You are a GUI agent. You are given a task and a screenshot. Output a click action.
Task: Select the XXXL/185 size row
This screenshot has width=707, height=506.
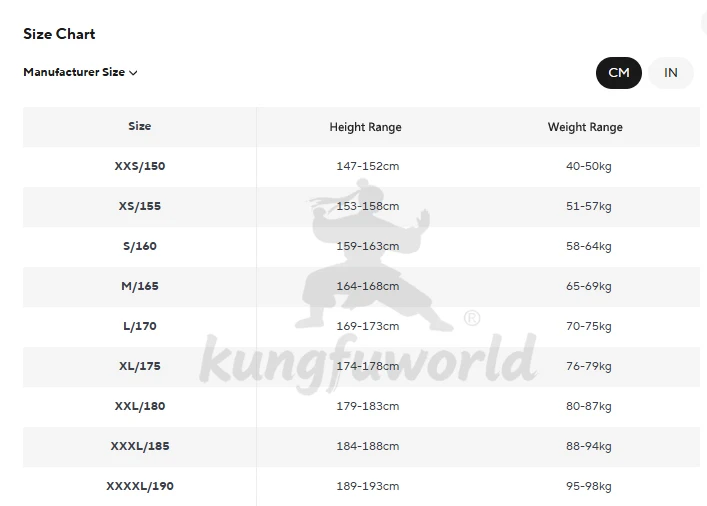(x=361, y=446)
